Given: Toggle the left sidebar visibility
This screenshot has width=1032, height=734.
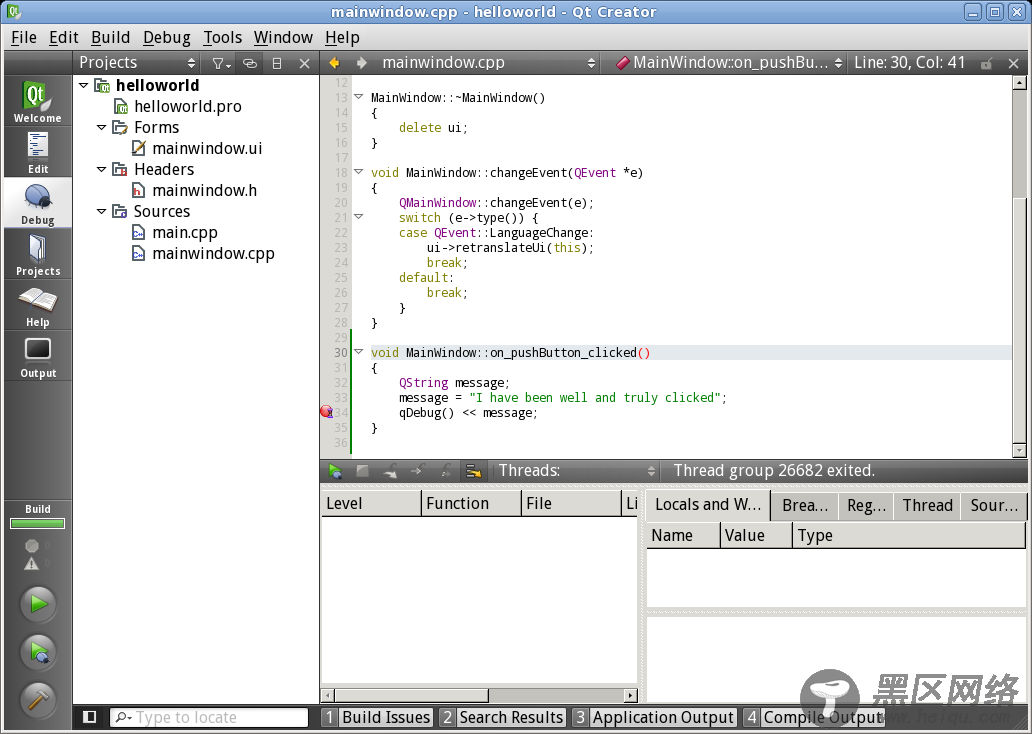Looking at the screenshot, I should (x=90, y=717).
